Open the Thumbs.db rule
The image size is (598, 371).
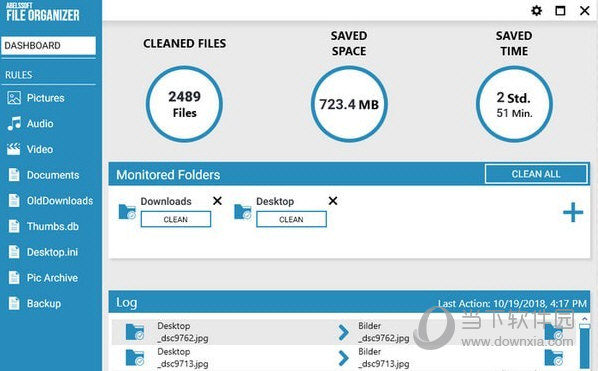click(x=53, y=226)
